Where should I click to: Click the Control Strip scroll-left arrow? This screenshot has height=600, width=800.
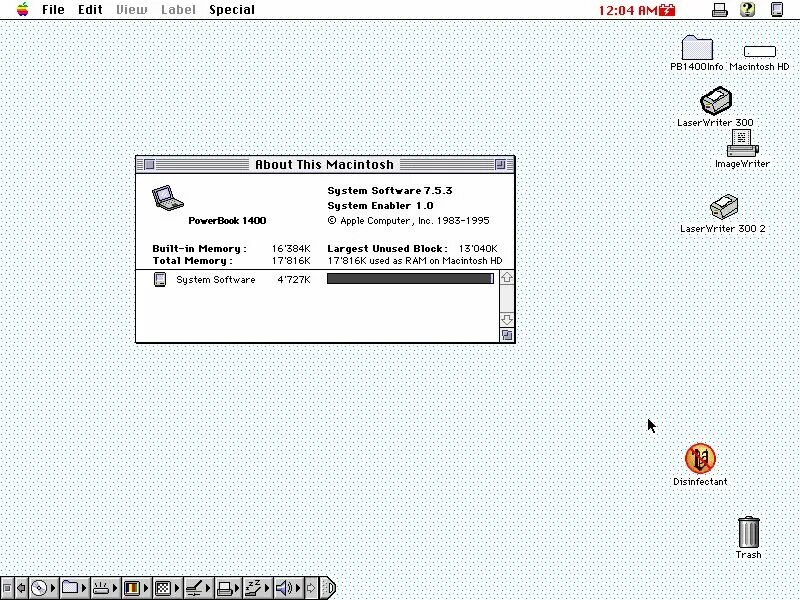click(x=21, y=588)
